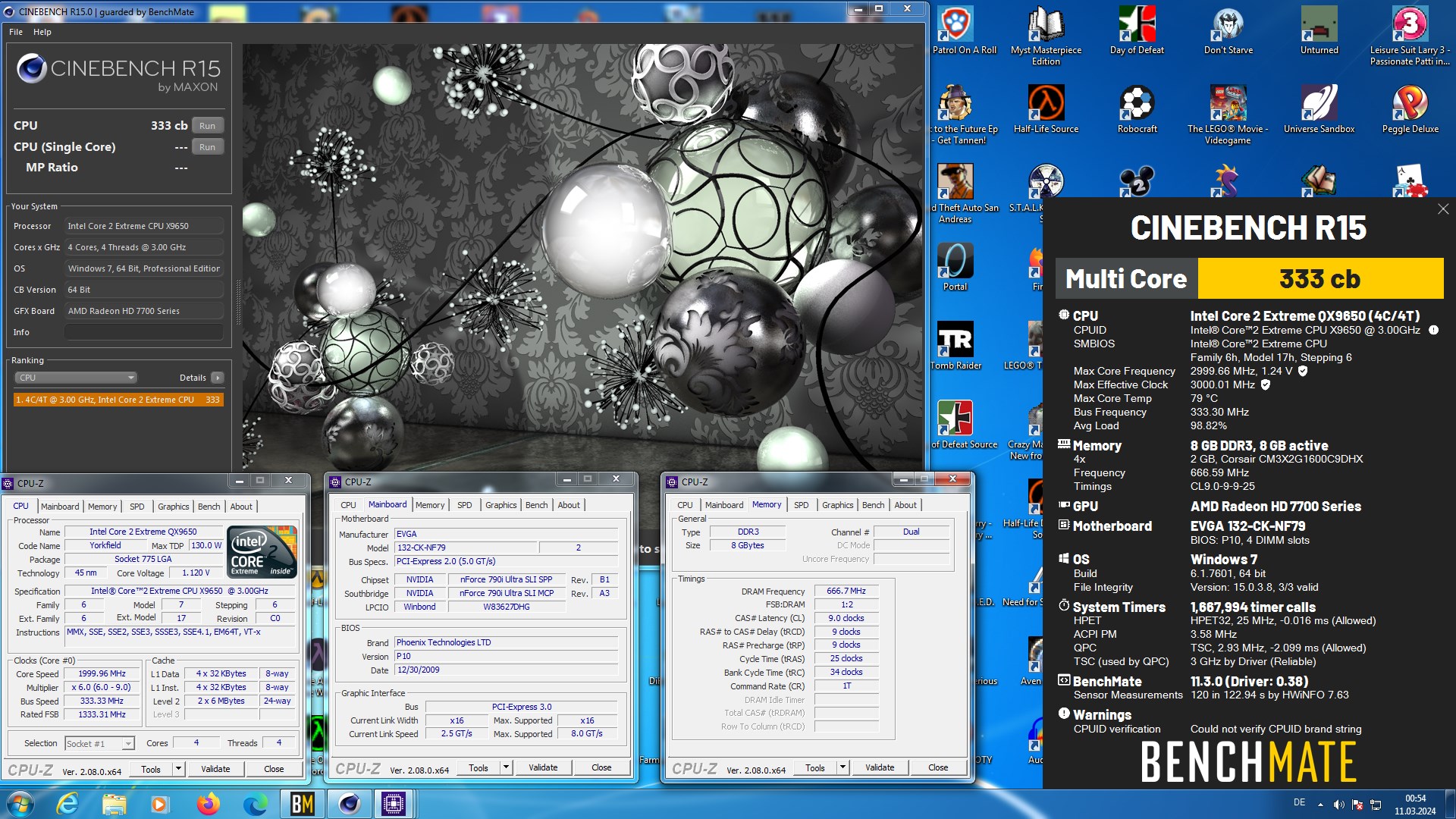
Task: Open the Myst Masterpiece Edition shortcut
Action: click(1046, 35)
